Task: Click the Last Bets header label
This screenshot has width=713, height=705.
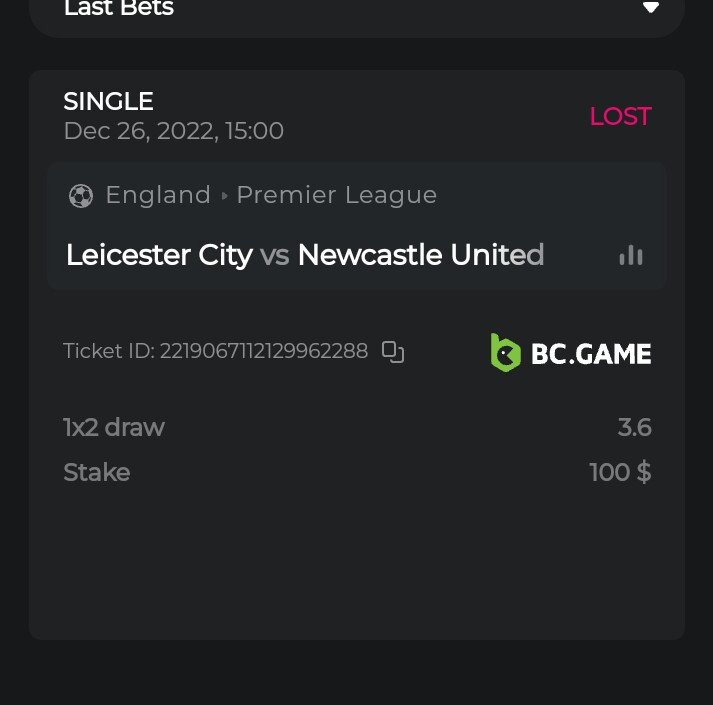Action: tap(118, 9)
